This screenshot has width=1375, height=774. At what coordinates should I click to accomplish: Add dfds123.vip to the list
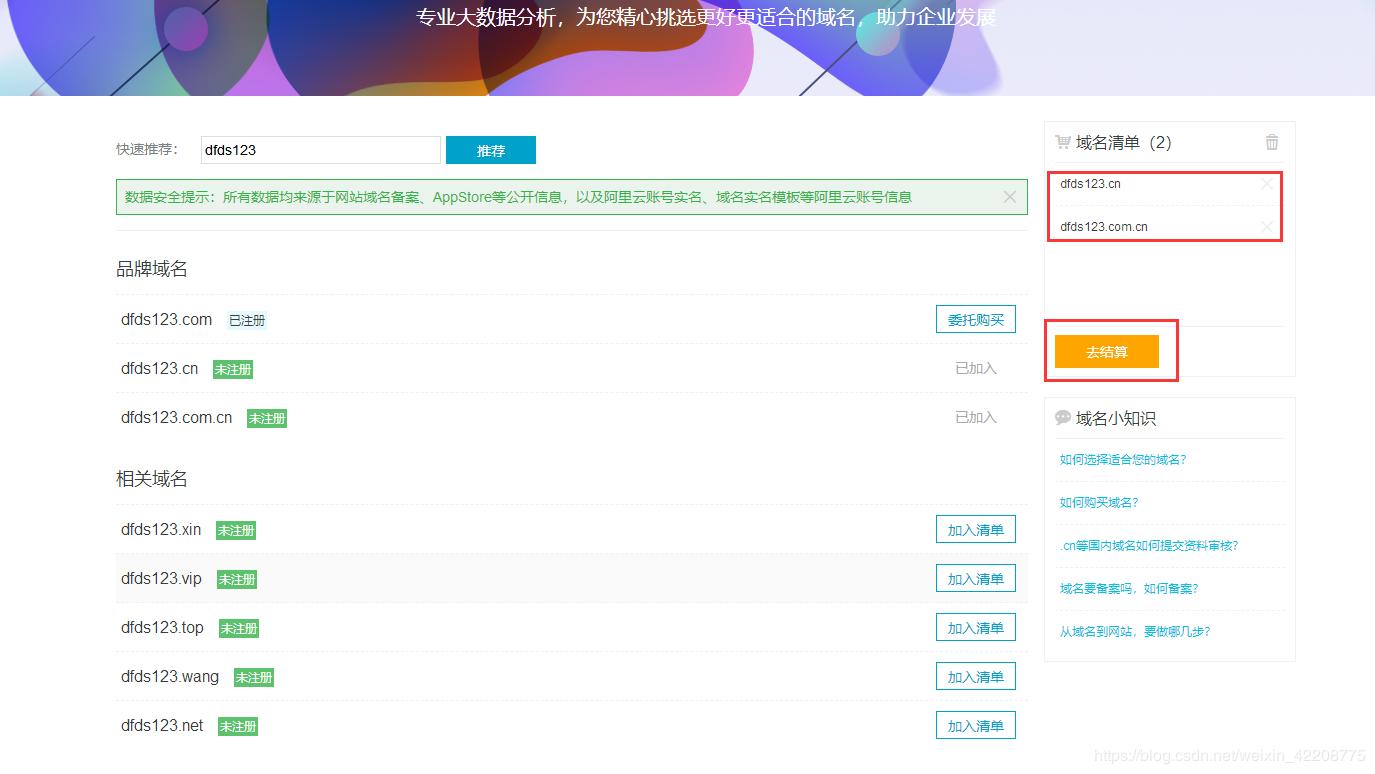coord(975,578)
